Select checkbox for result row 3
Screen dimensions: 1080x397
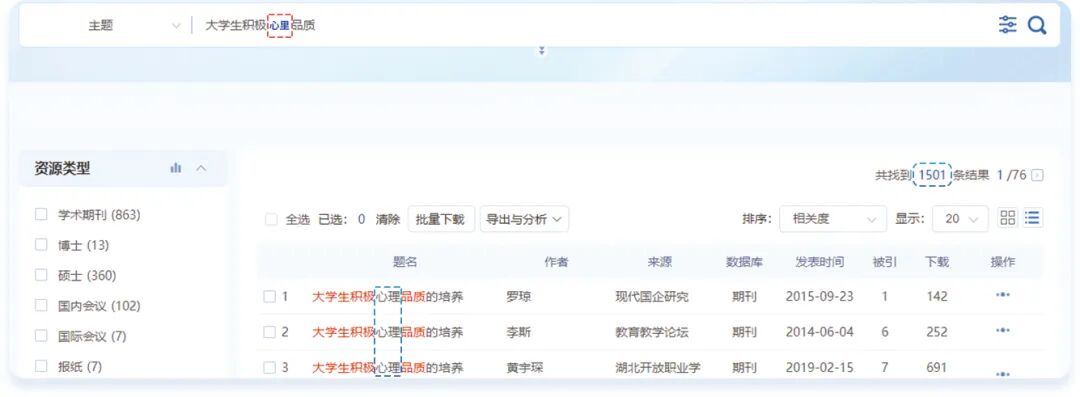coord(269,368)
